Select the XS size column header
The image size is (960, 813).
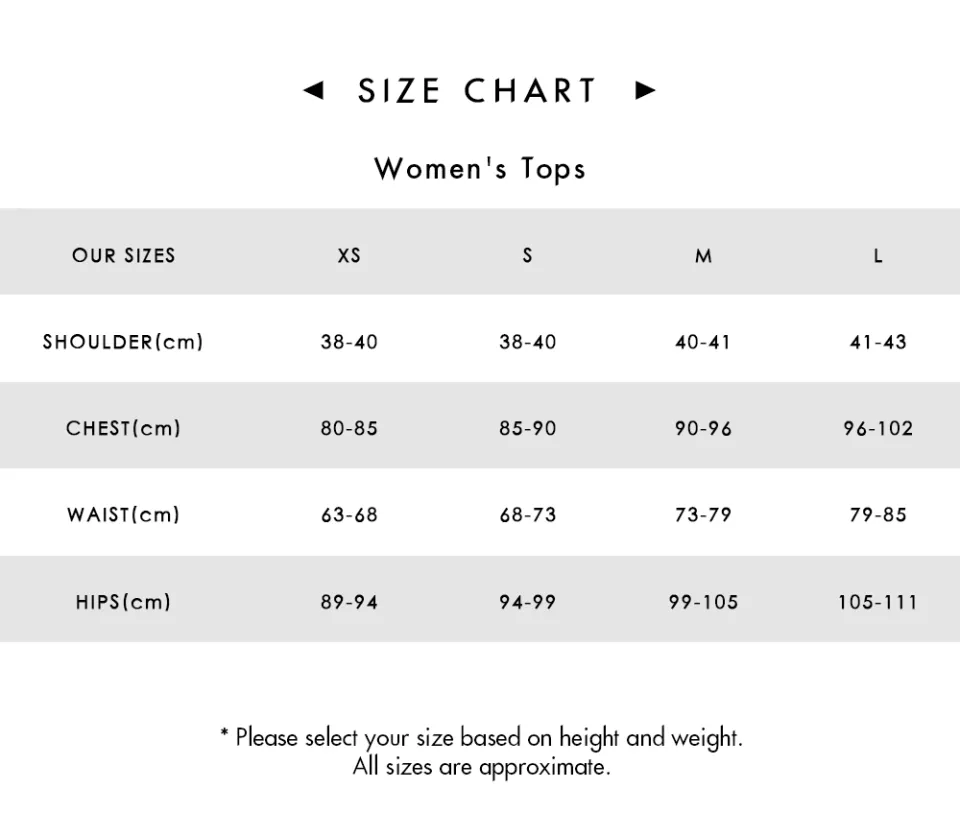click(349, 256)
